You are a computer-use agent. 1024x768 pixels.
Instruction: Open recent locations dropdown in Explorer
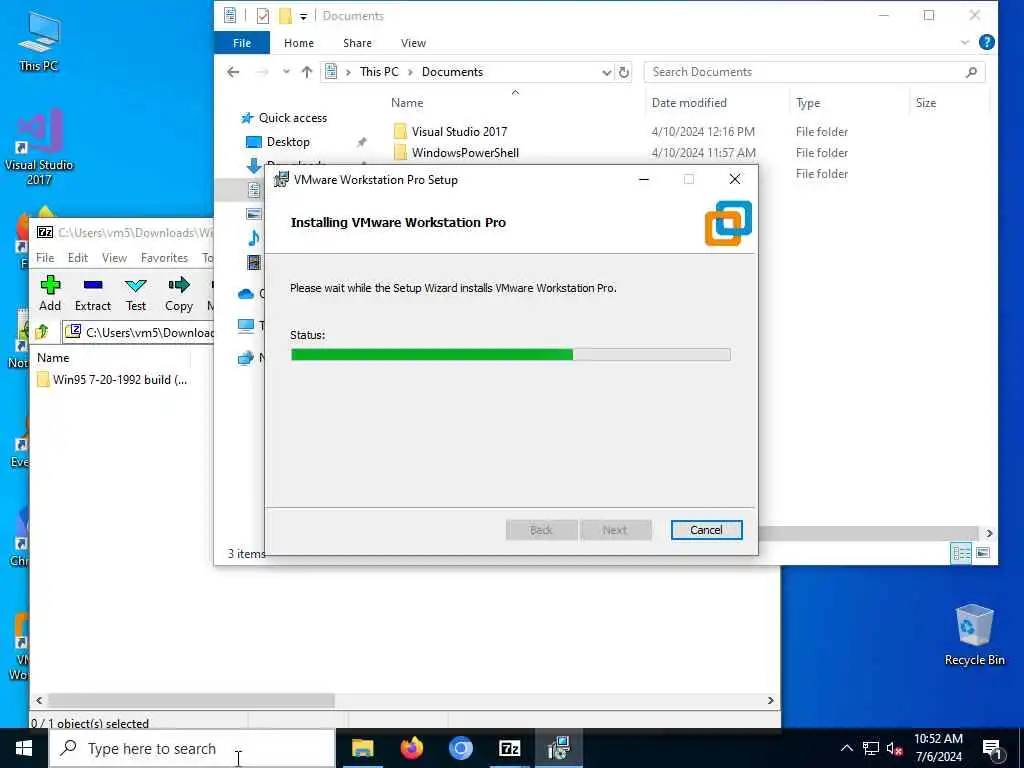point(286,72)
